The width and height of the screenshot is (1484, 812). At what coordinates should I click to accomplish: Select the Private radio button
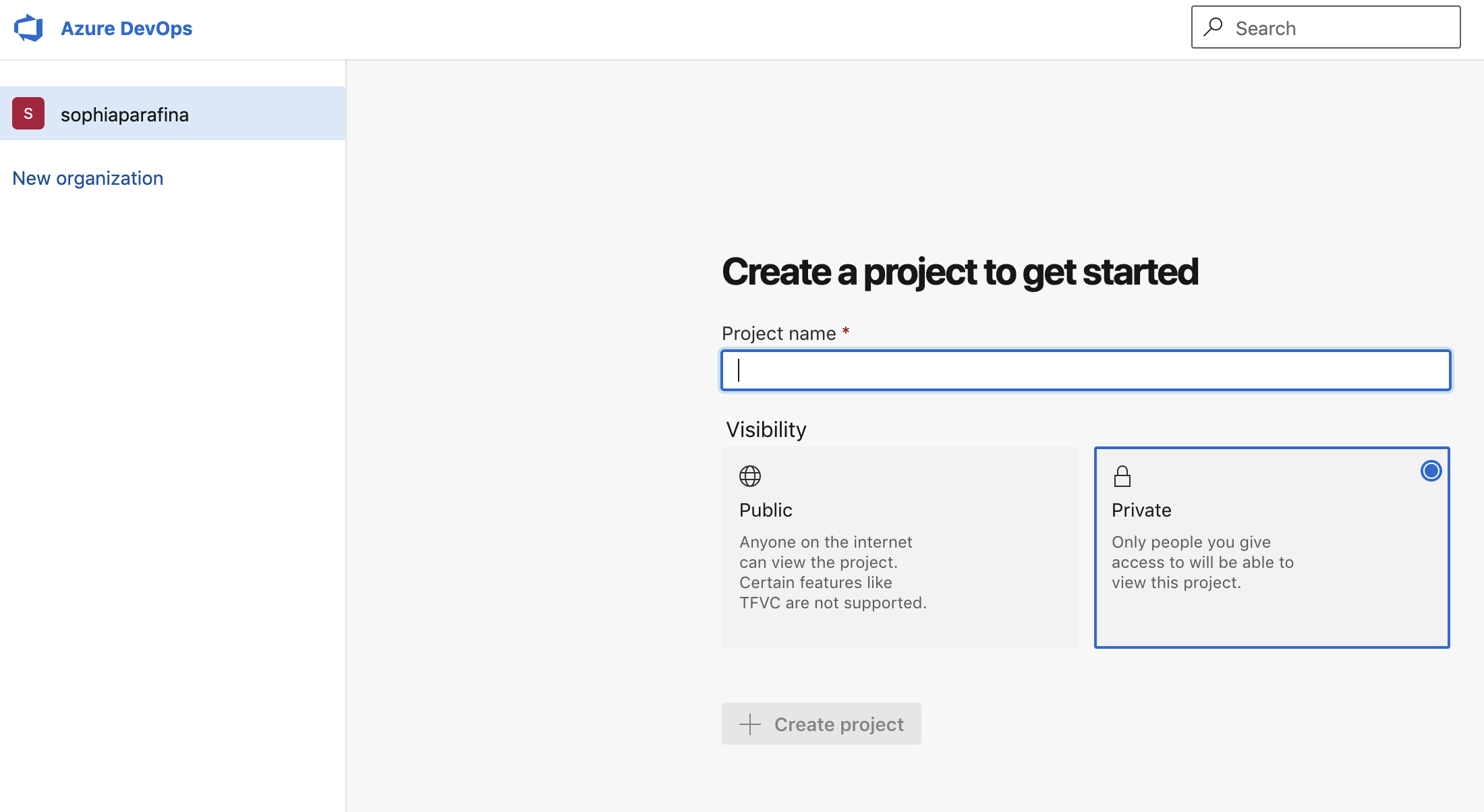tap(1431, 471)
